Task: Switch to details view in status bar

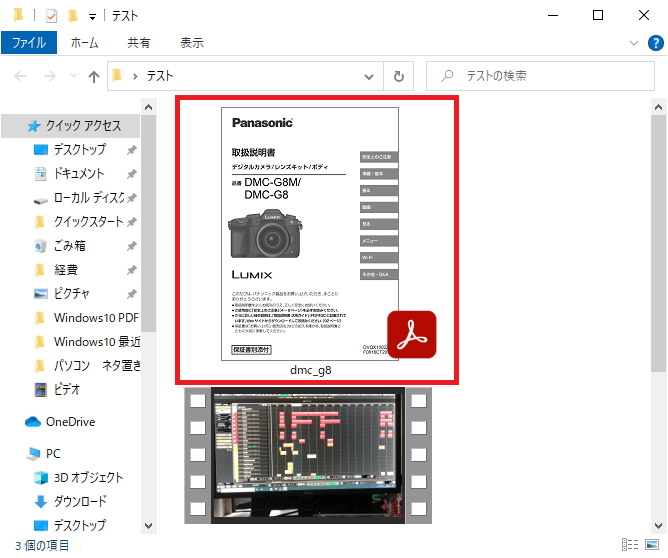Action: click(630, 545)
